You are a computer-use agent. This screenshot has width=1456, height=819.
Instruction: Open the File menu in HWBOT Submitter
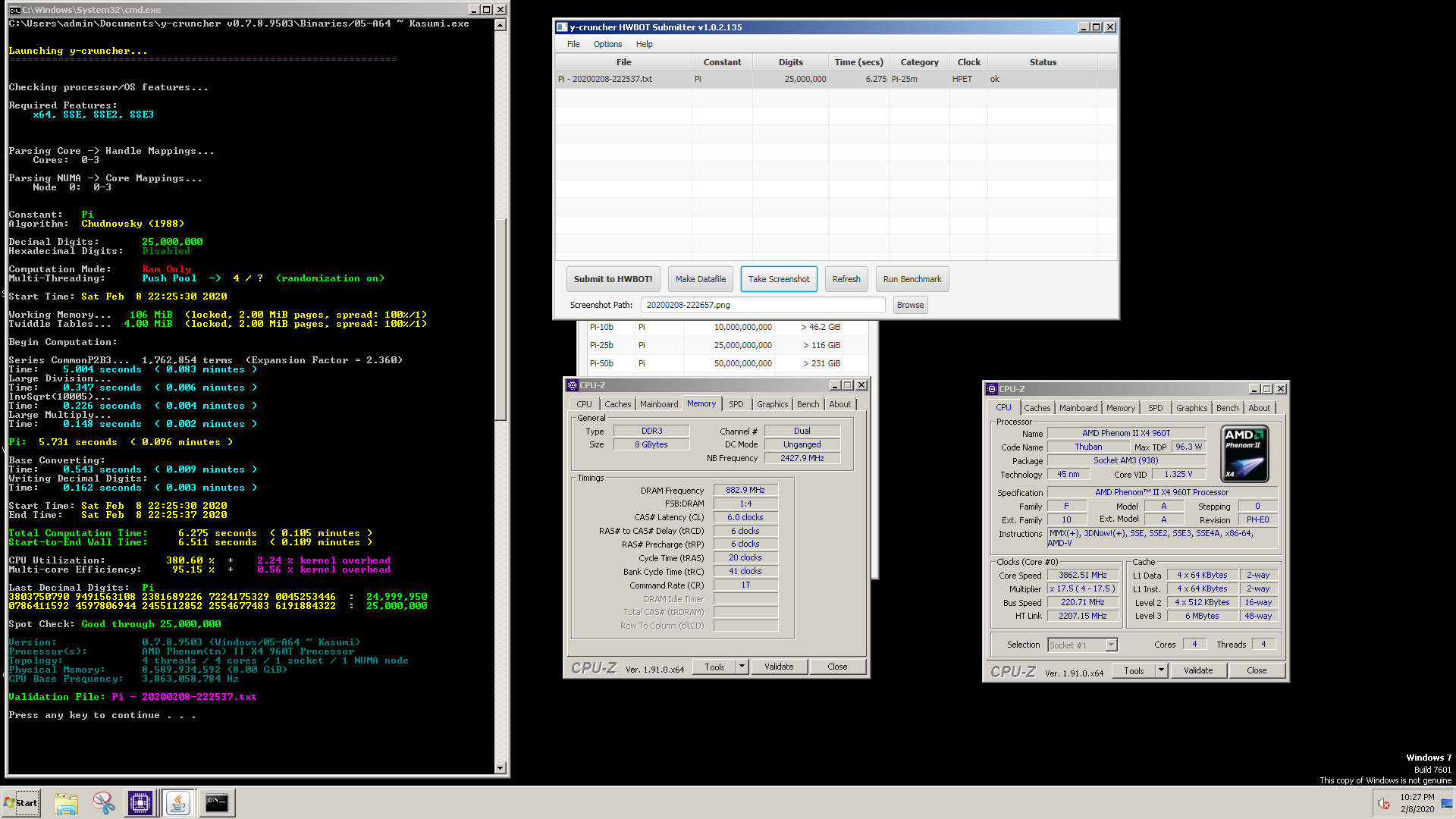(x=573, y=44)
